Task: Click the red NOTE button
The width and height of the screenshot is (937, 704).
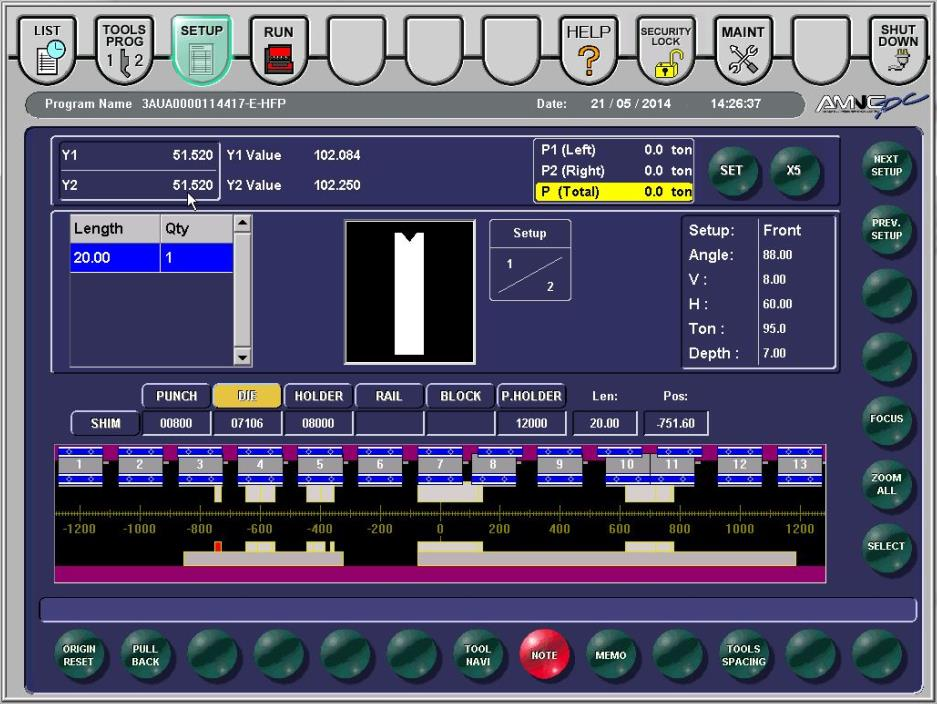Action: 544,655
